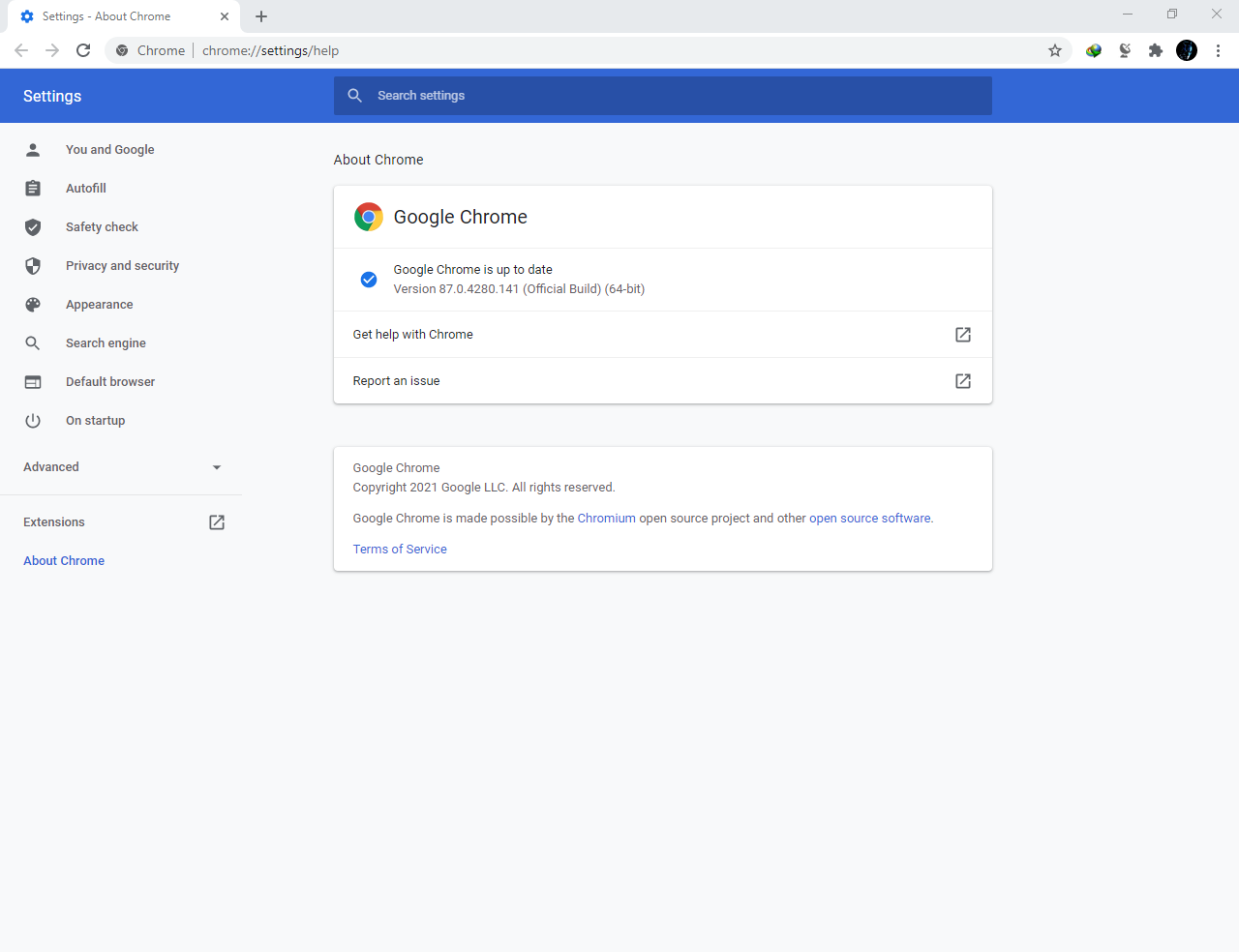This screenshot has width=1239, height=952.
Task: Click the Google Chrome is up to date text
Action: [473, 270]
